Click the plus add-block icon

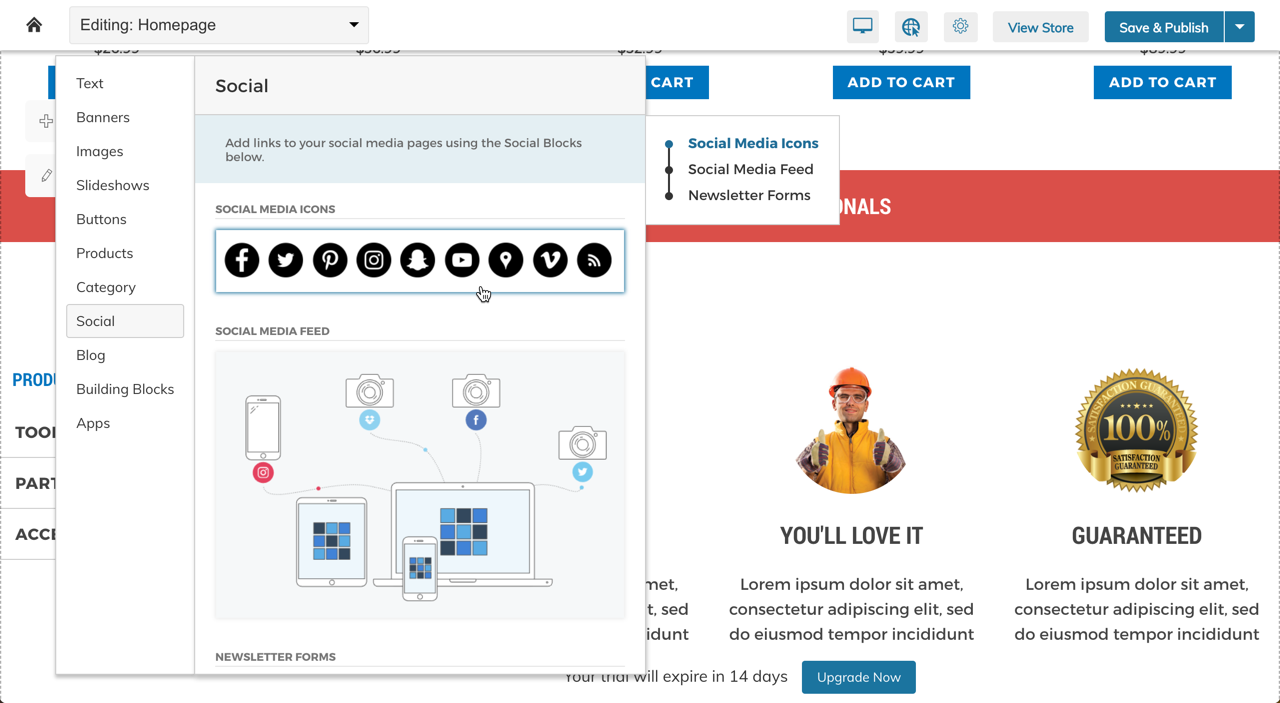pyautogui.click(x=46, y=121)
